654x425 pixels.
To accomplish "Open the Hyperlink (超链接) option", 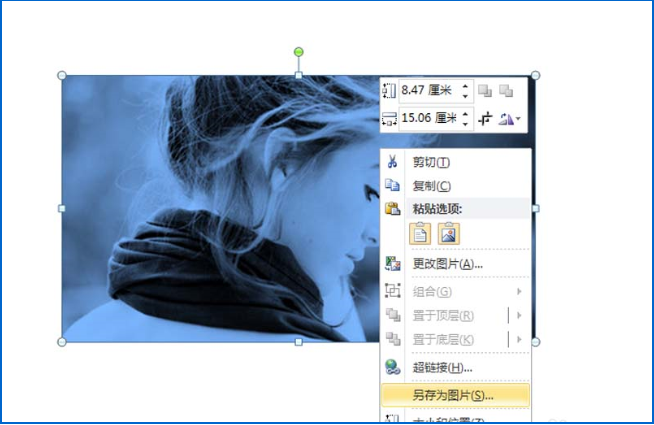I will (x=442, y=368).
